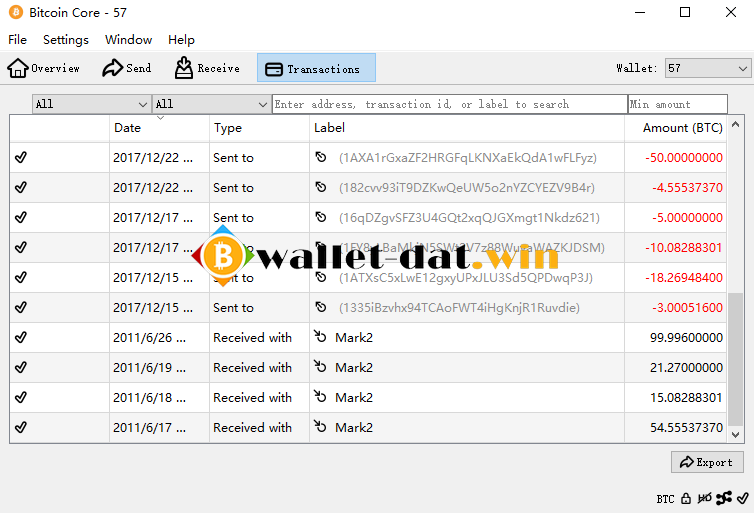Click the confirmed checkmark of -18.26948400 transaction
The image size is (754, 513).
click(21, 277)
